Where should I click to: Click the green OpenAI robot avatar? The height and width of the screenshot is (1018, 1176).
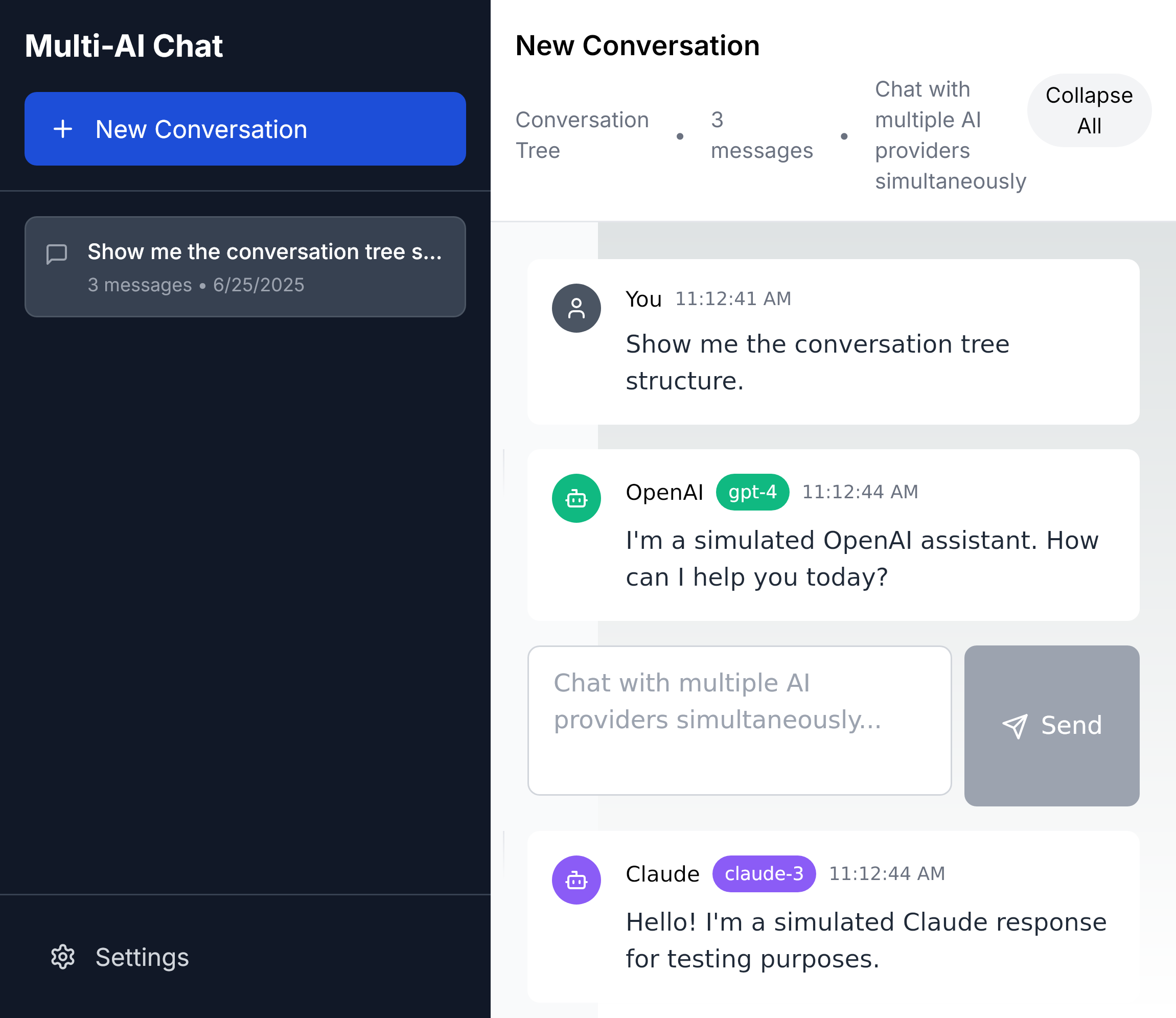tap(576, 498)
